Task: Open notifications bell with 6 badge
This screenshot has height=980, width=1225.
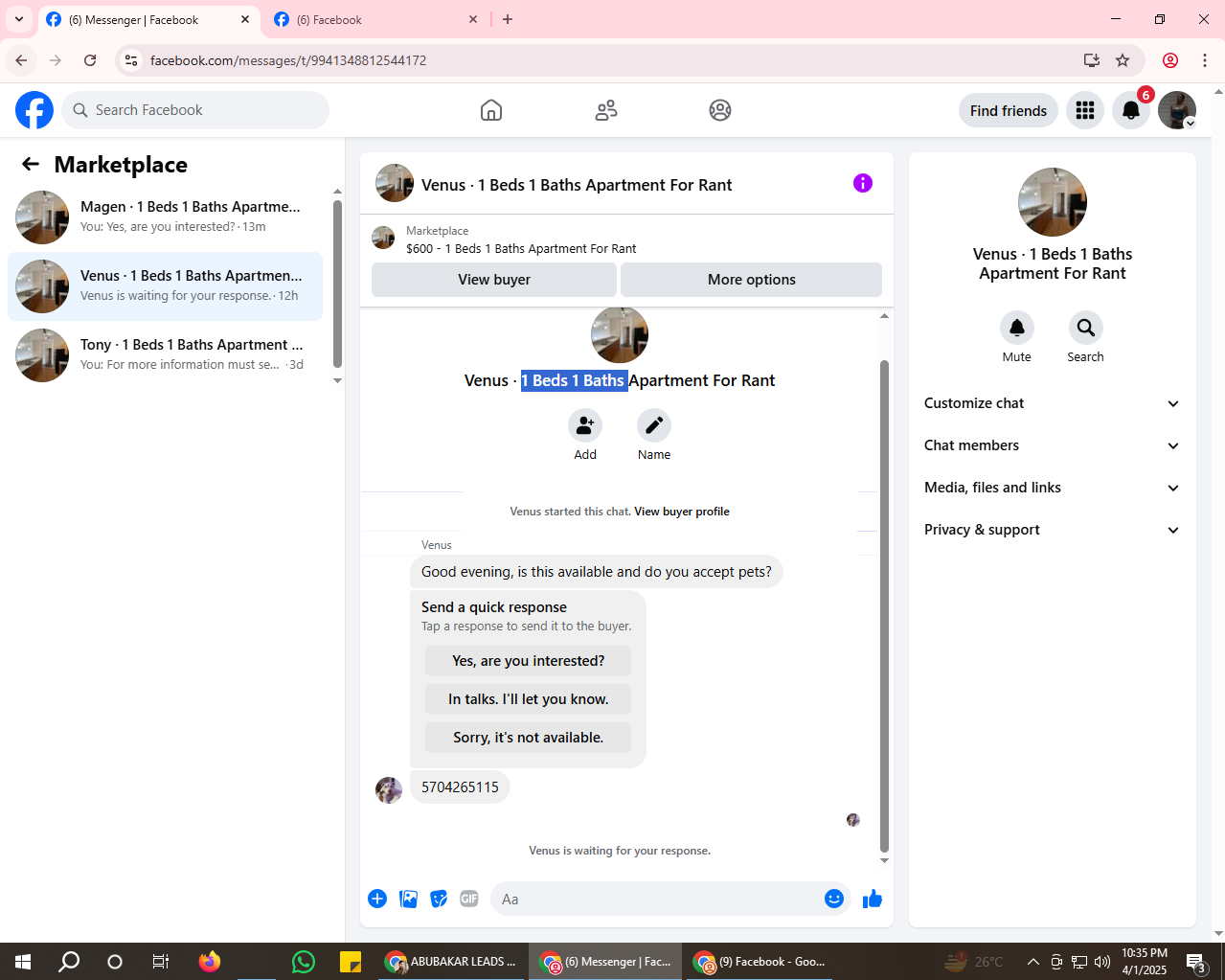Action: click(1131, 110)
